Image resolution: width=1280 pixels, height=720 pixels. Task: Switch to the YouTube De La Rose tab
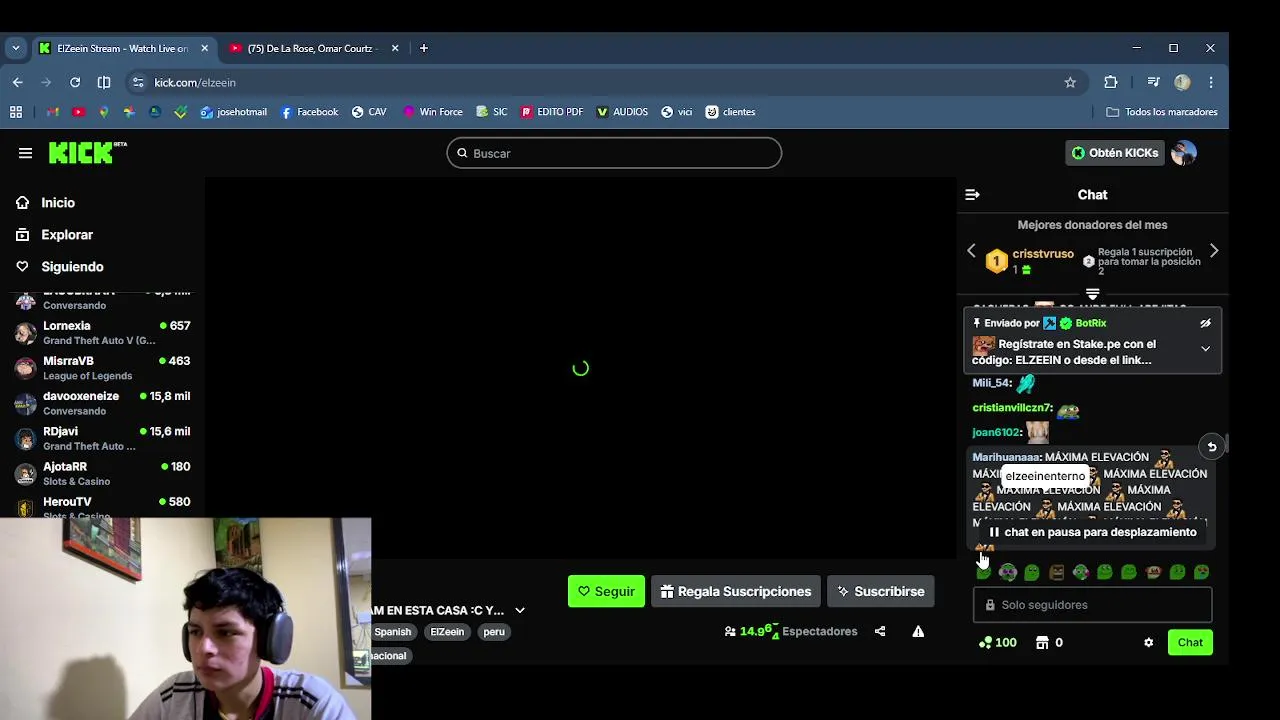[311, 48]
